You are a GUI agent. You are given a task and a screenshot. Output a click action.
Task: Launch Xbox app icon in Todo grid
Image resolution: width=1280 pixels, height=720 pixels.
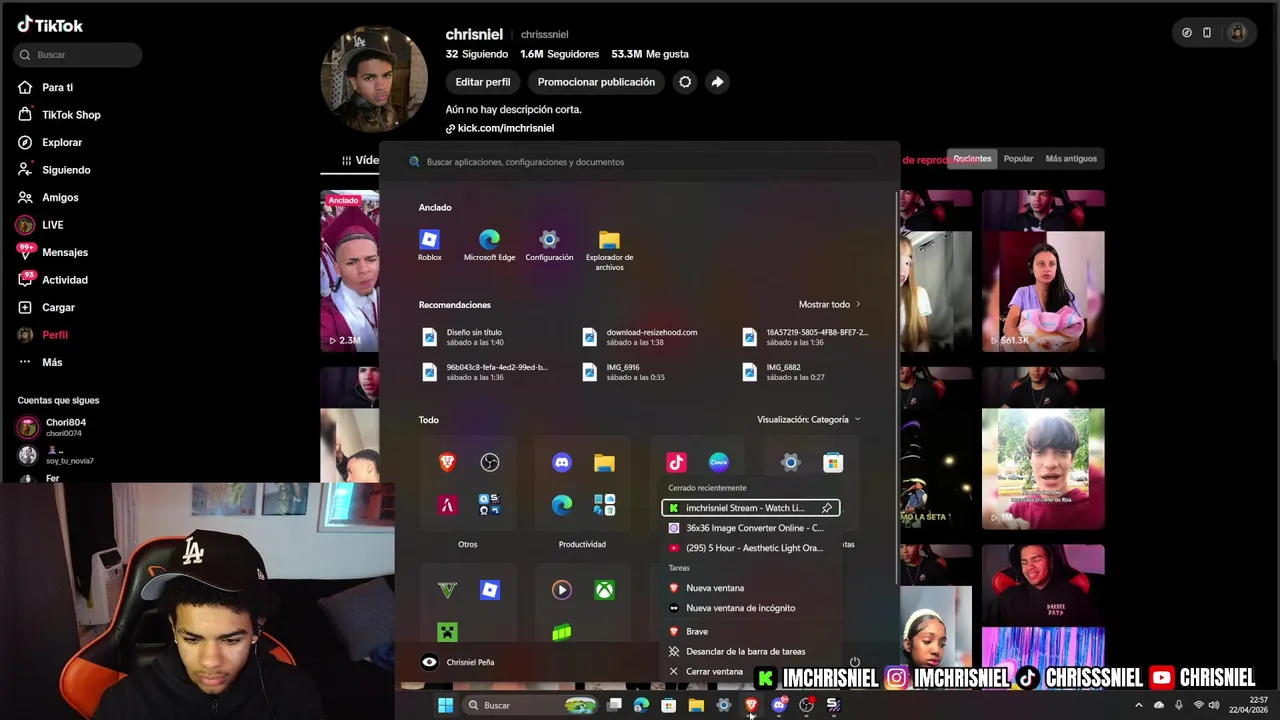pos(604,590)
